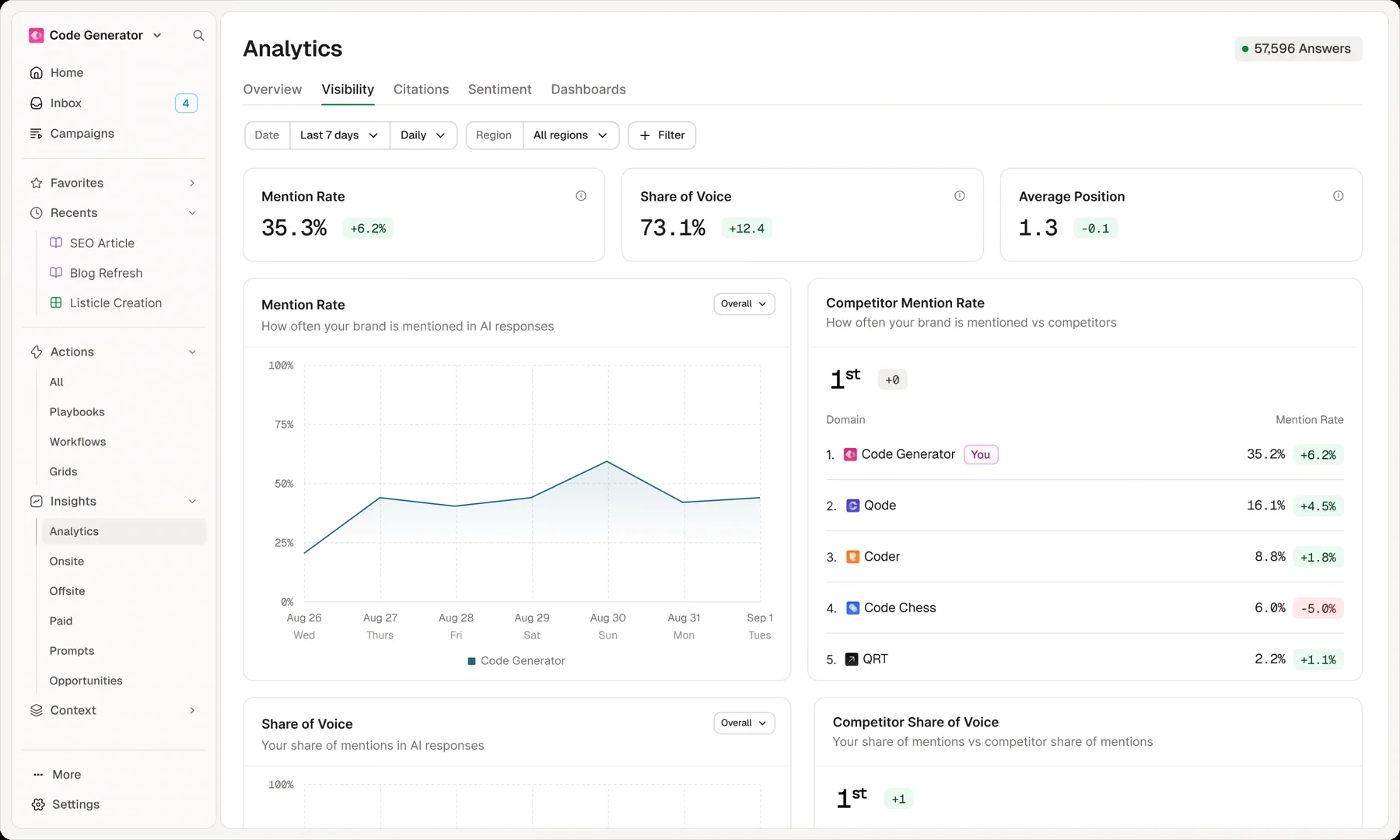Click Code Generator logo in competitor table
The image size is (1400, 840).
pyautogui.click(x=850, y=454)
